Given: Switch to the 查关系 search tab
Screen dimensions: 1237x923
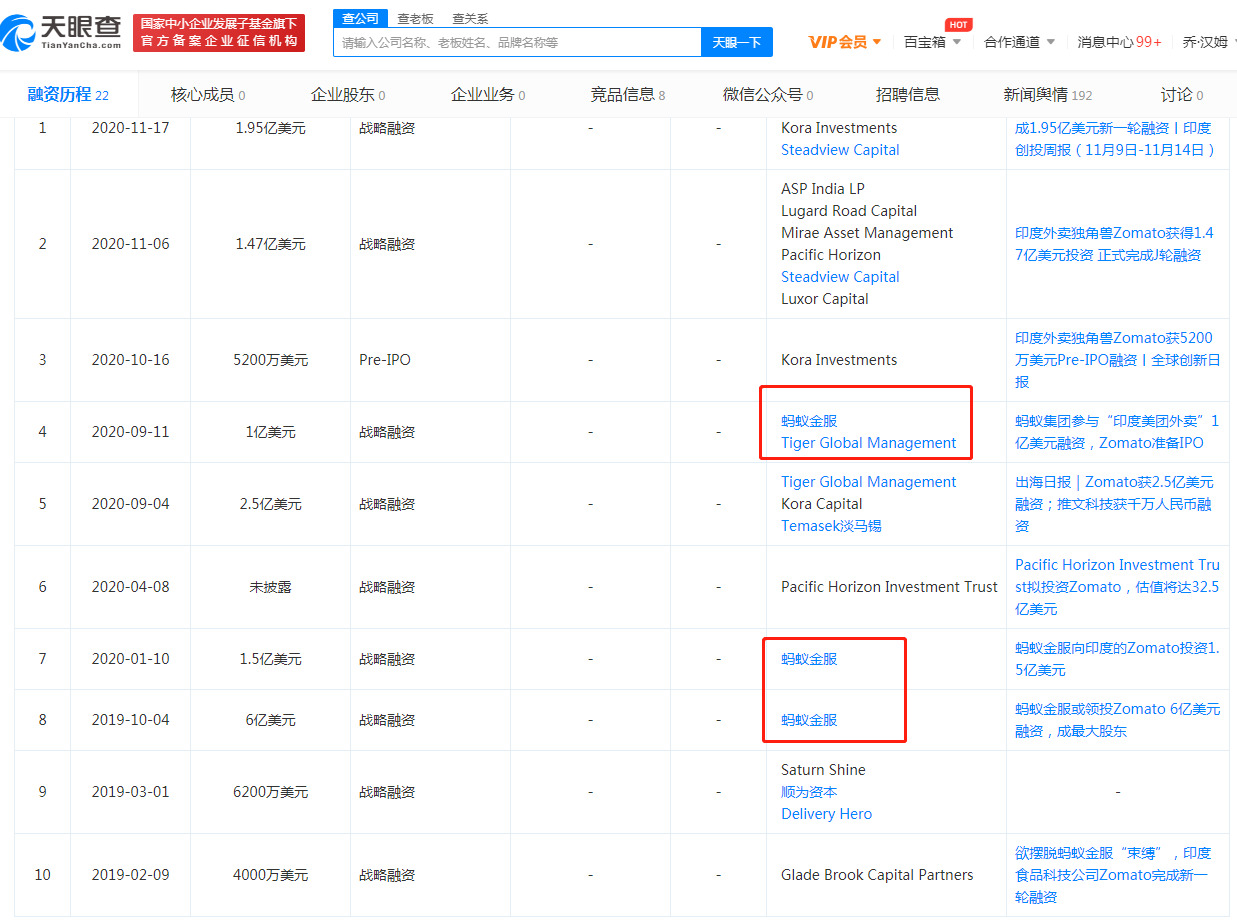Looking at the screenshot, I should pos(470,18).
